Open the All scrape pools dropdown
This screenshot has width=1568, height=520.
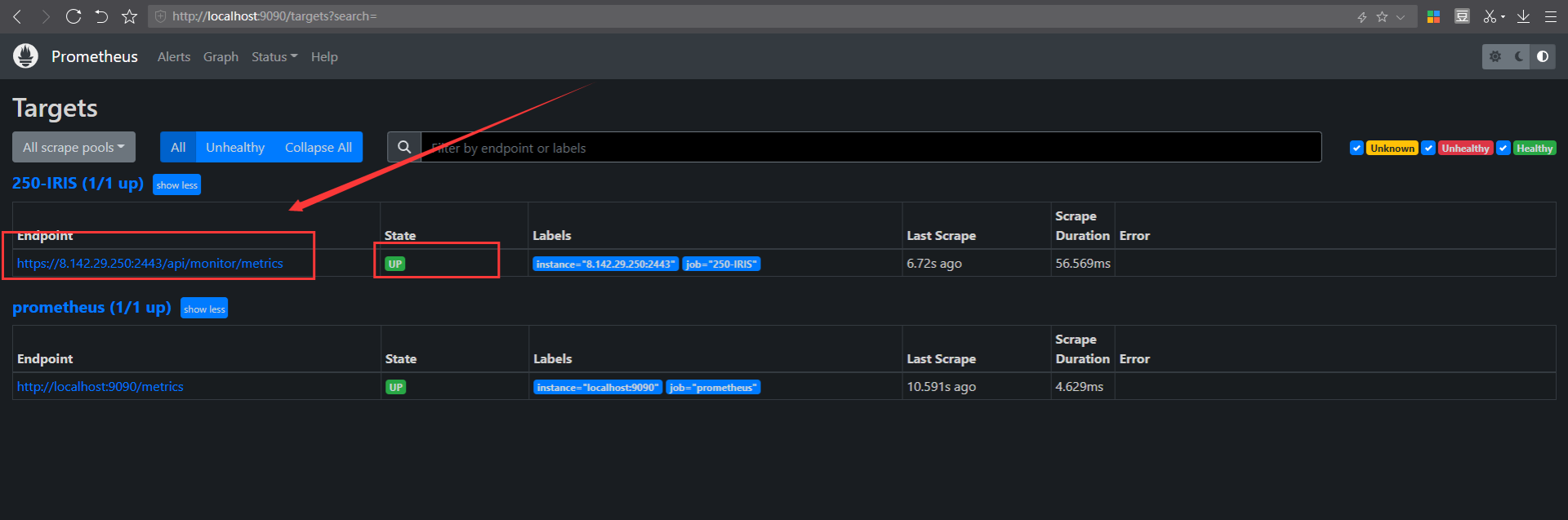[73, 147]
